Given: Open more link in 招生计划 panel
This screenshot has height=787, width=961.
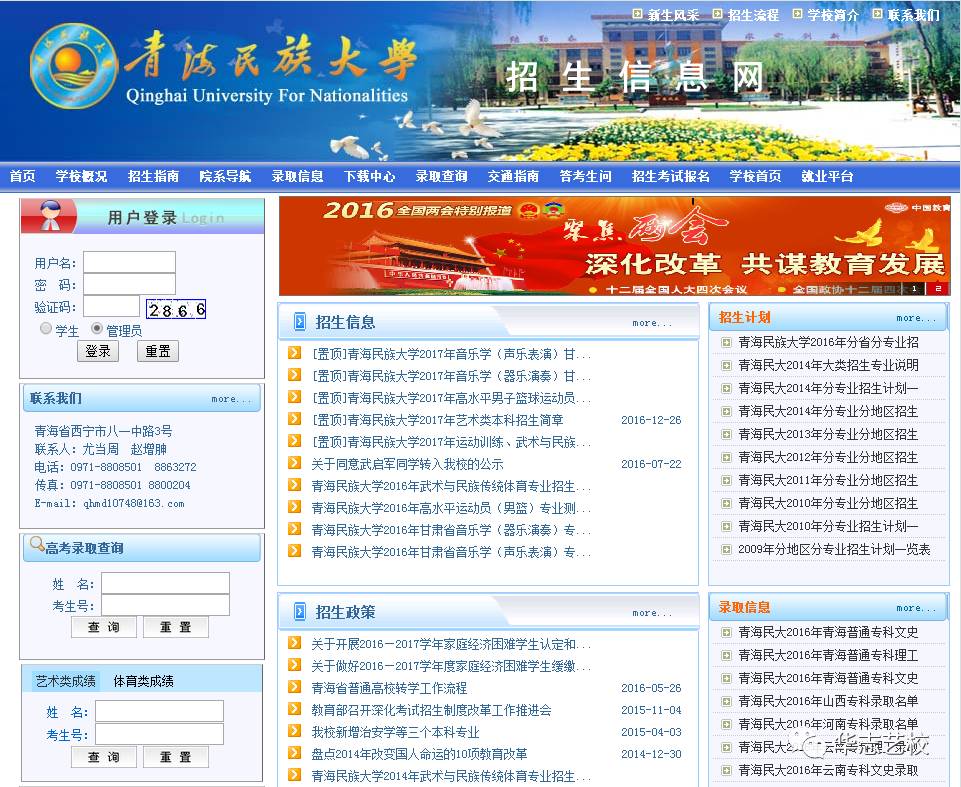Looking at the screenshot, I should click(916, 318).
